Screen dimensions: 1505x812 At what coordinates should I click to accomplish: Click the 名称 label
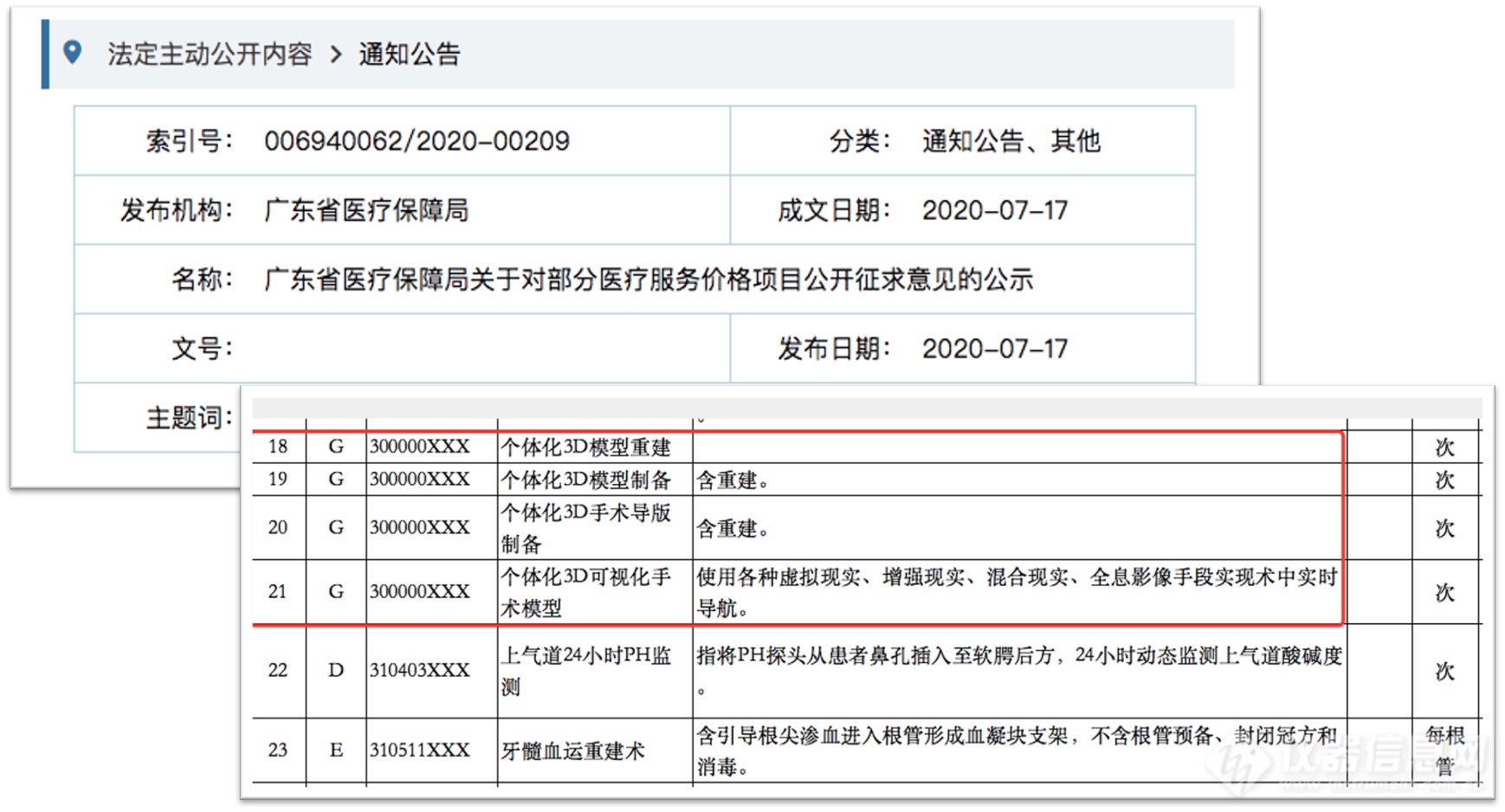point(202,280)
